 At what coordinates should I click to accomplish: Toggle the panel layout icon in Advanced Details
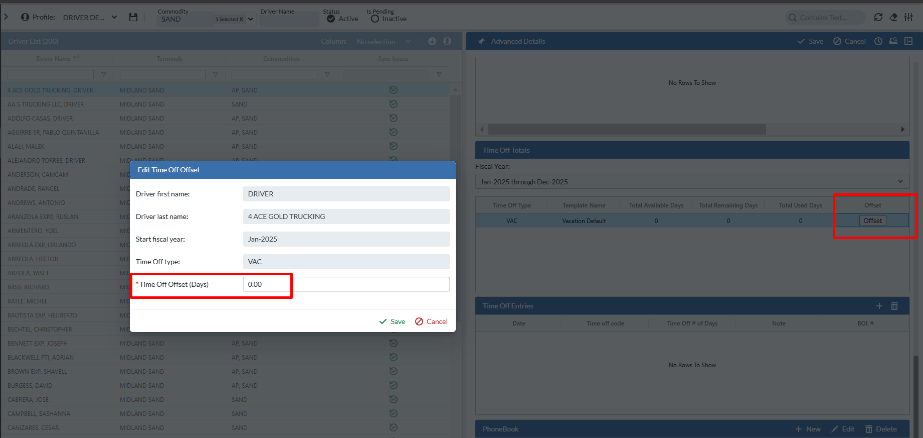pos(908,42)
